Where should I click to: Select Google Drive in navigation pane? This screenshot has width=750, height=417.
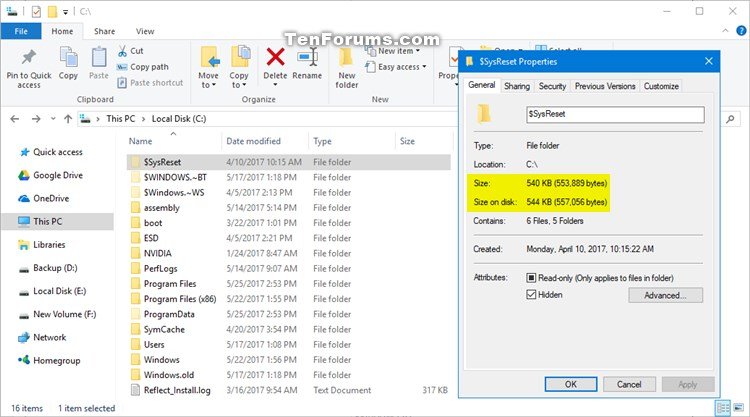click(58, 175)
